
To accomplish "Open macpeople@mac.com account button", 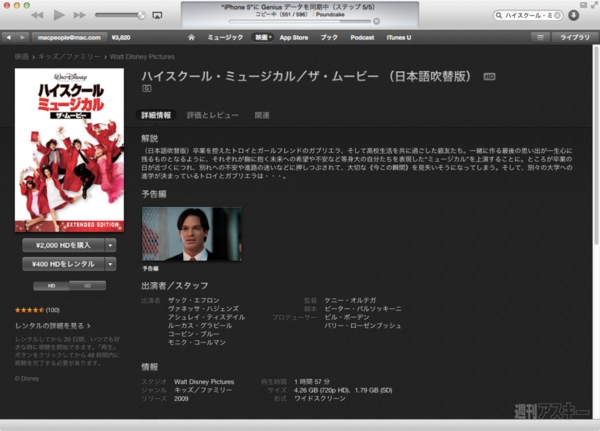I will 69,38.
